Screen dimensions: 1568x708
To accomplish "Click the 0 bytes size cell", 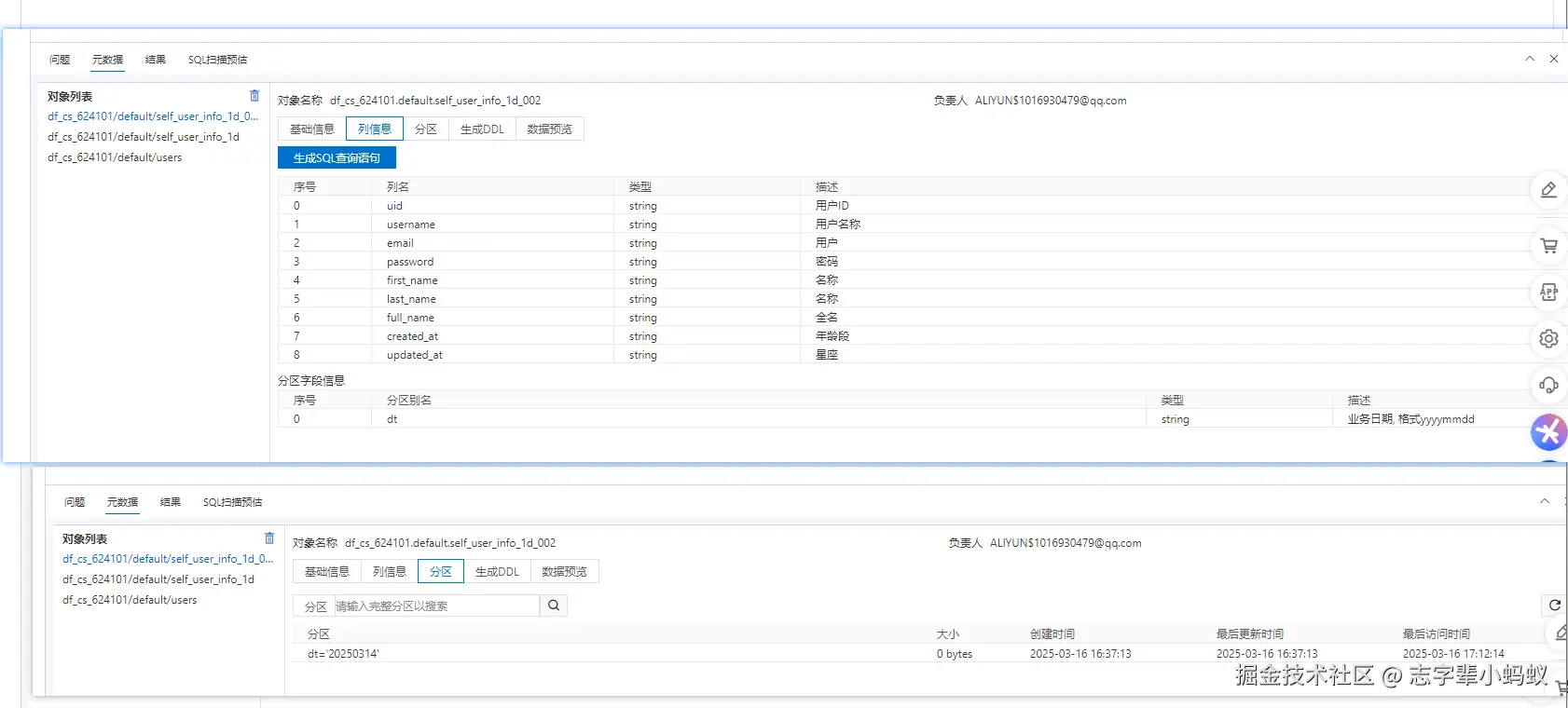I will point(955,654).
